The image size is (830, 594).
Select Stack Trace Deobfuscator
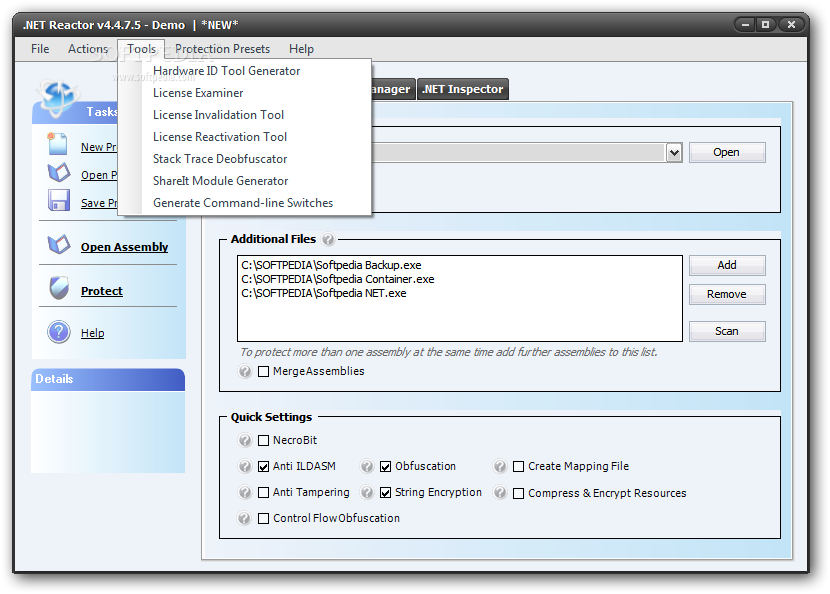point(245,159)
